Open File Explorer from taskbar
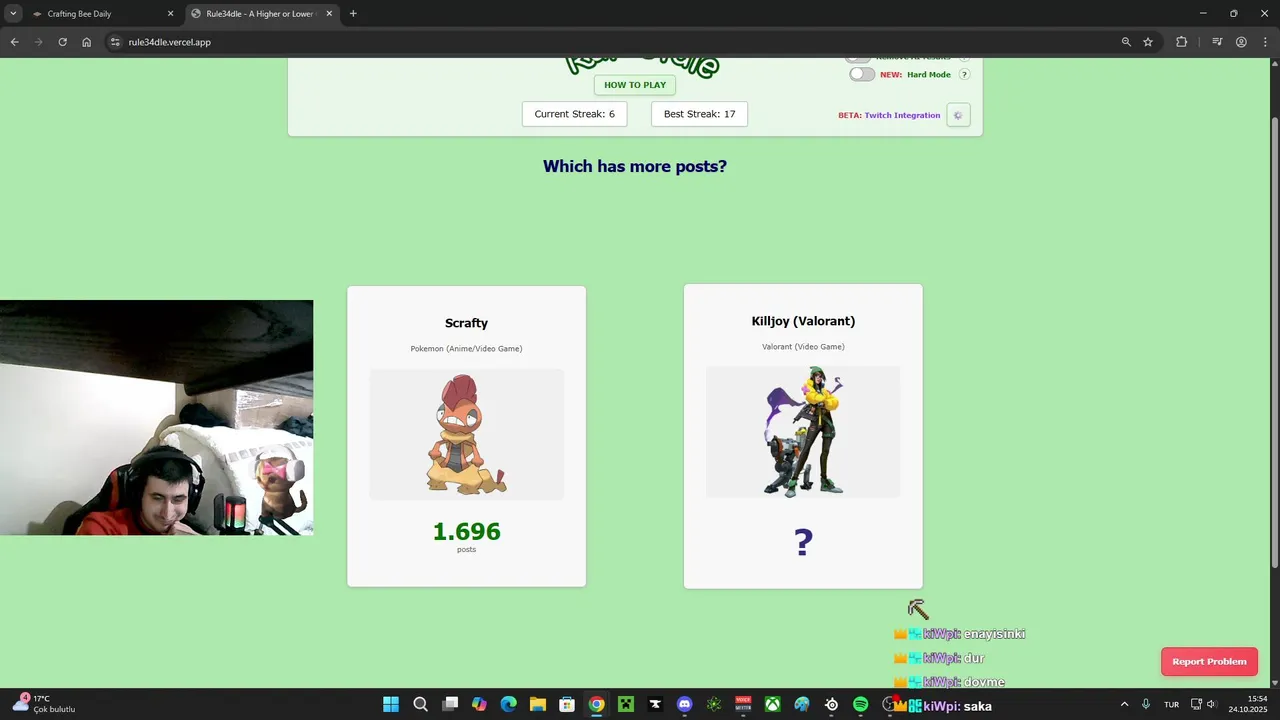 tap(538, 704)
